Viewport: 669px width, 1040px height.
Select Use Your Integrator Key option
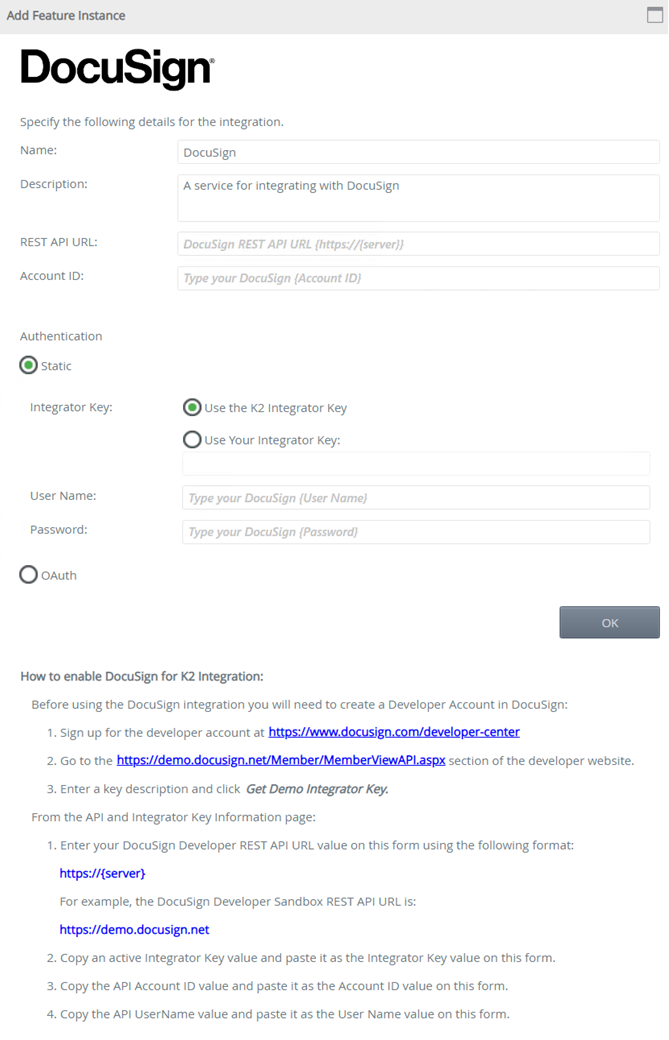pyautogui.click(x=192, y=440)
